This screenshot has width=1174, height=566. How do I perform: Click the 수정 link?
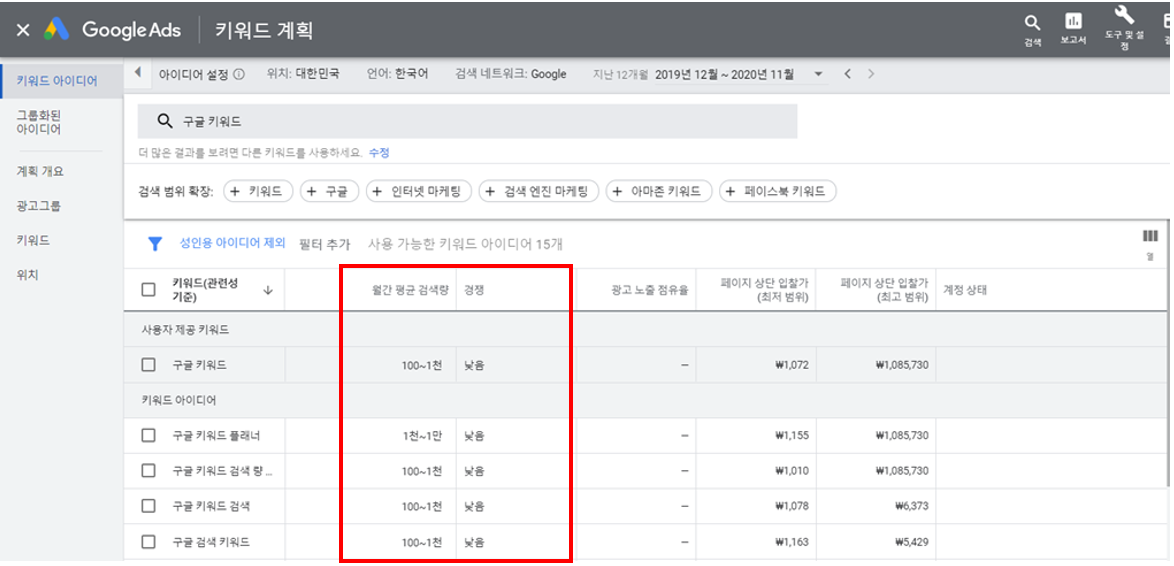(379, 153)
